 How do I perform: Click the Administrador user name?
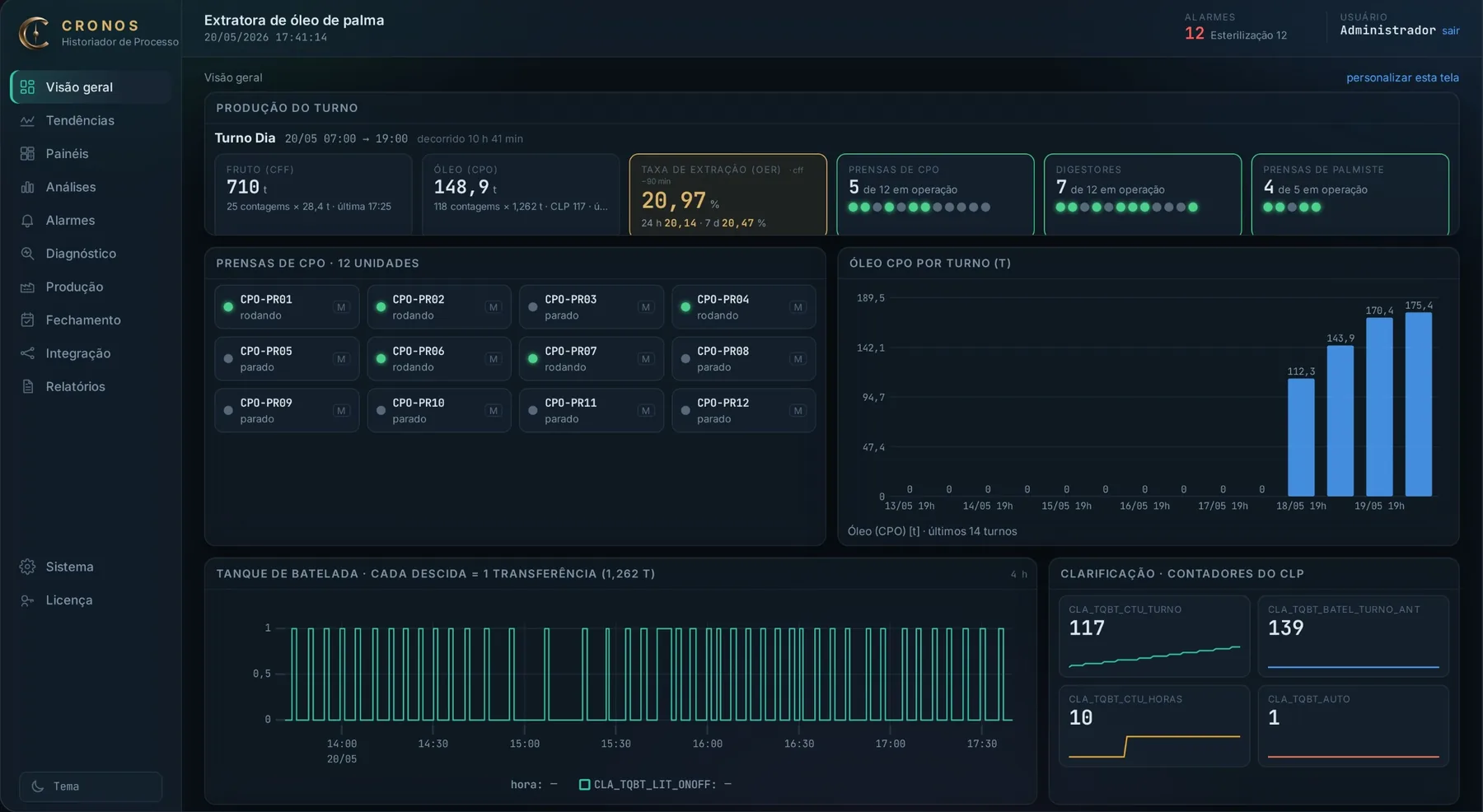(x=1387, y=30)
